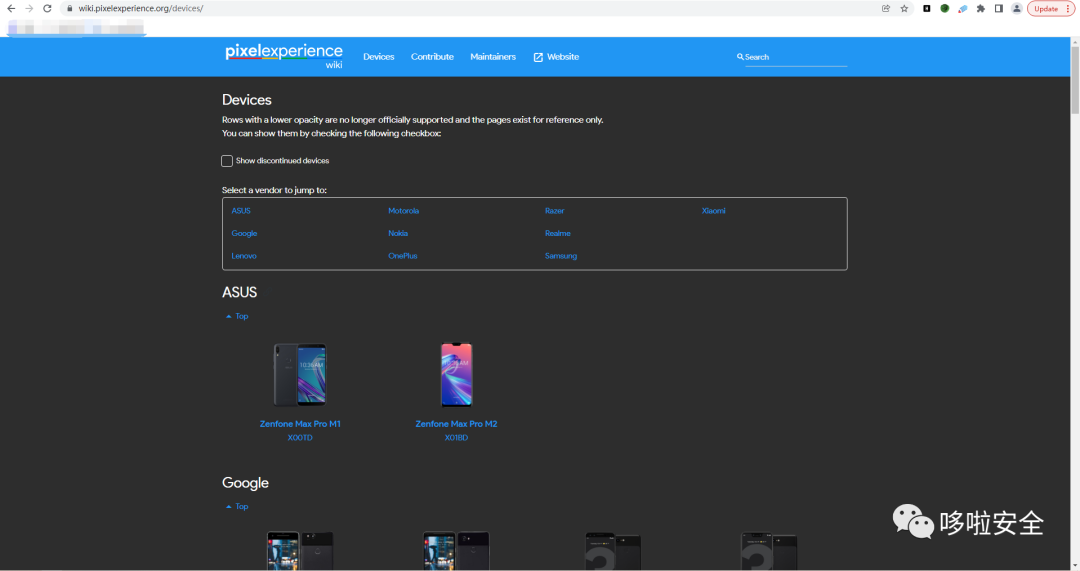Open the Maintainers nav item
Image resolution: width=1080 pixels, height=571 pixels.
click(x=492, y=56)
